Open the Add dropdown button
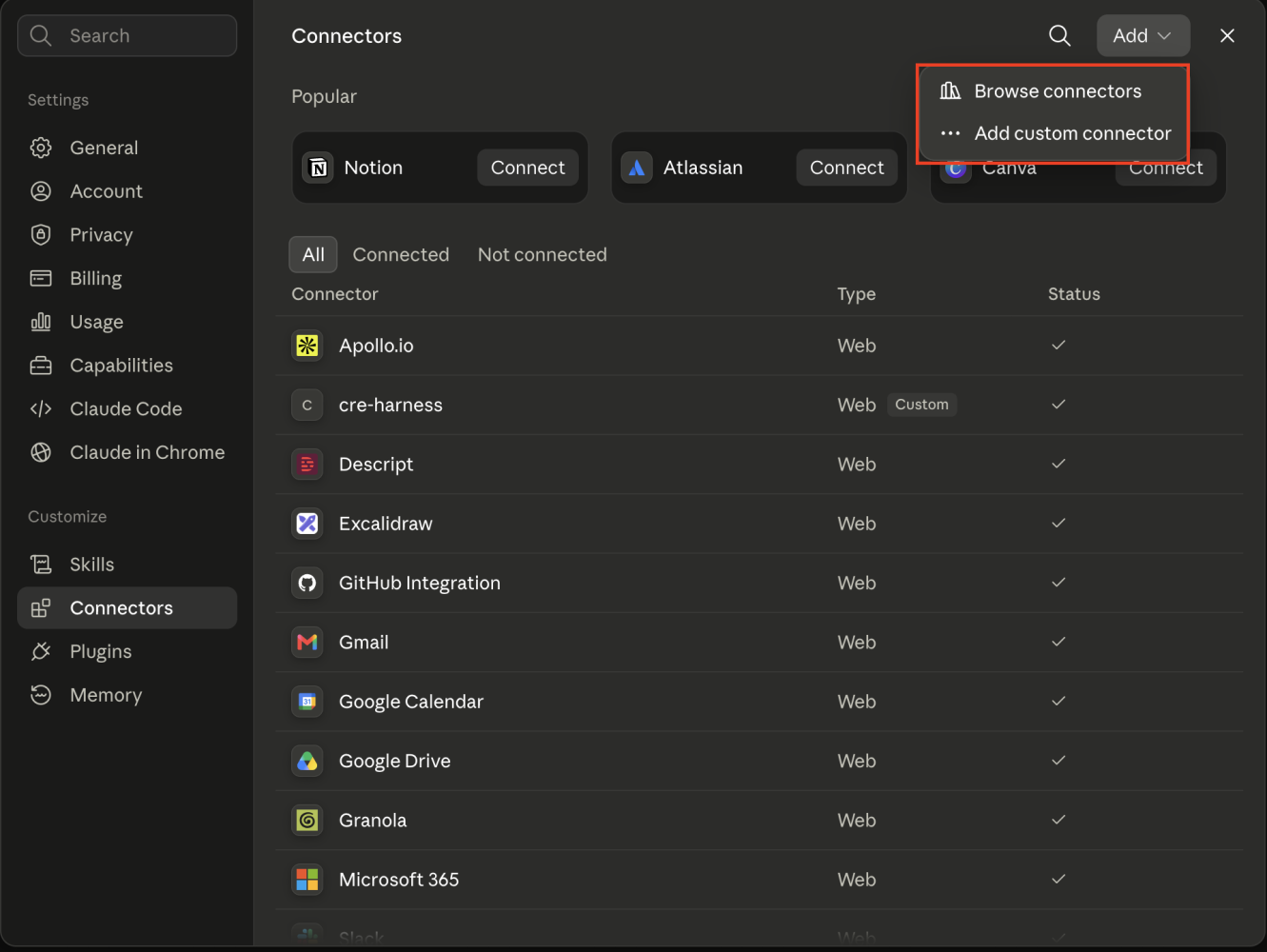The height and width of the screenshot is (952, 1267). (x=1142, y=36)
